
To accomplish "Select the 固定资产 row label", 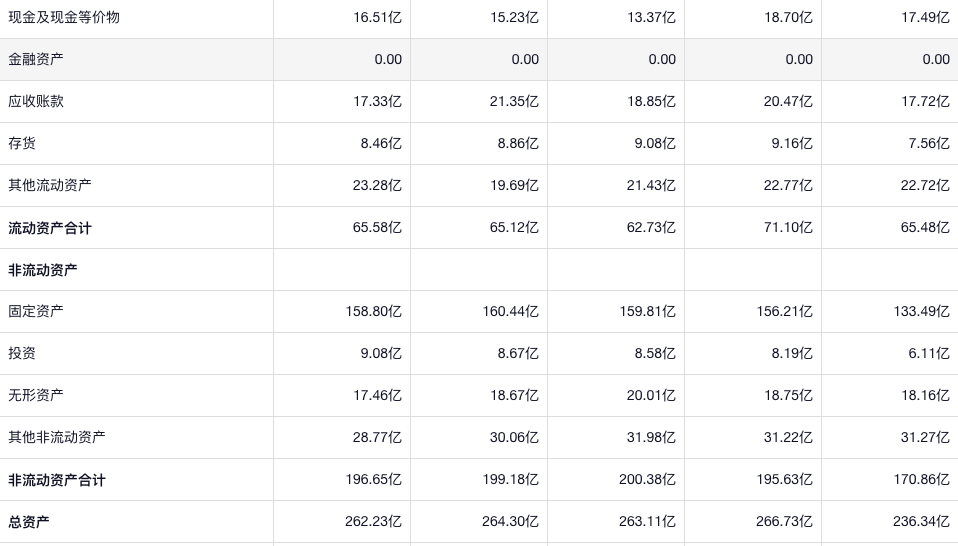I will [x=36, y=311].
